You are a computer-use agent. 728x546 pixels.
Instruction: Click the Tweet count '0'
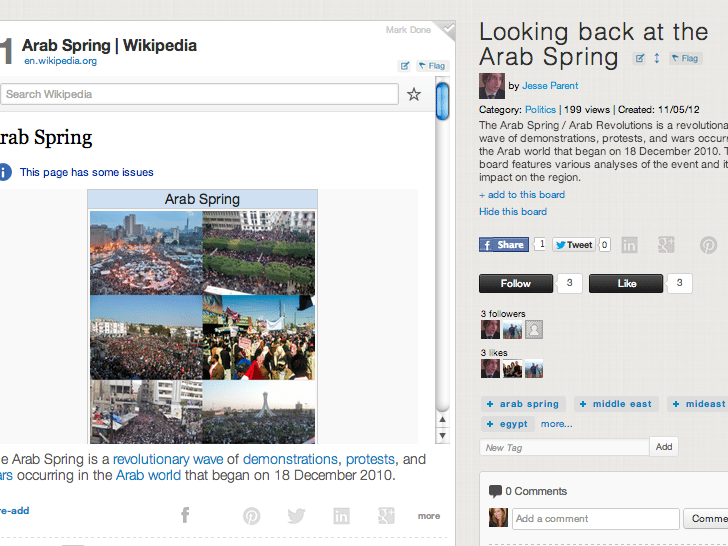pyautogui.click(x=604, y=245)
